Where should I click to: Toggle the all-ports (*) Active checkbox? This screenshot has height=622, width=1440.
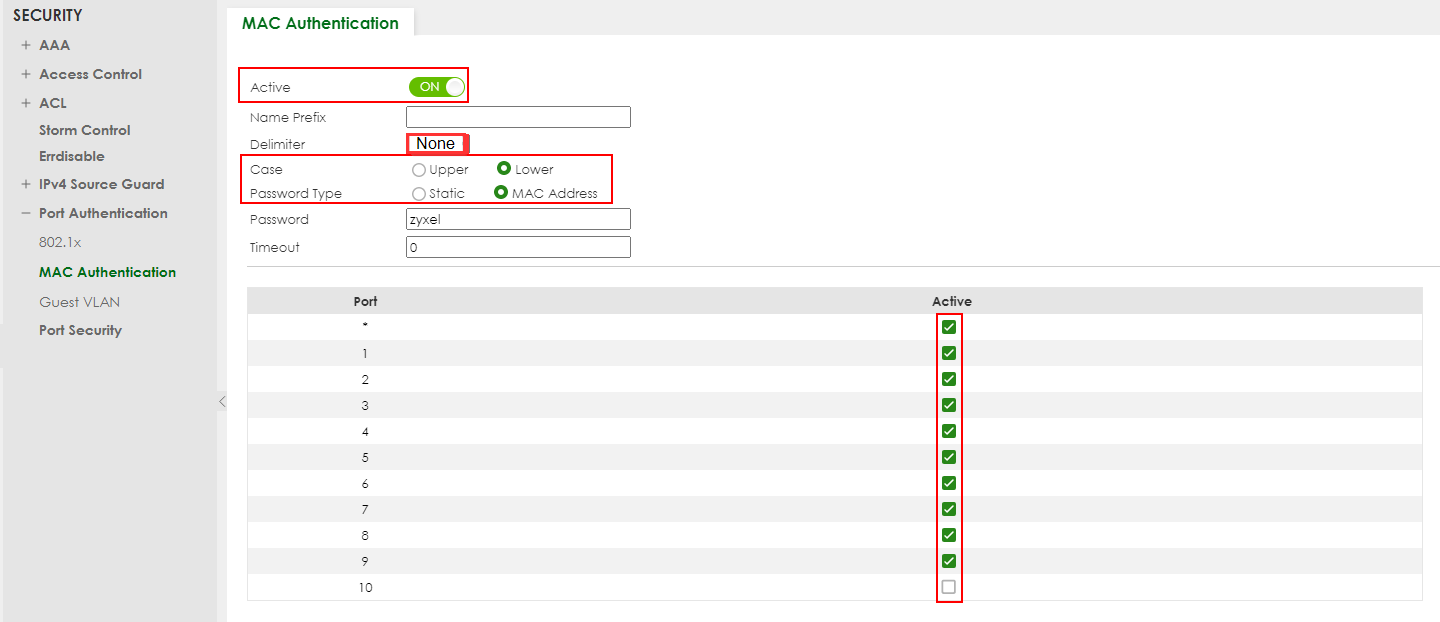[x=949, y=327]
